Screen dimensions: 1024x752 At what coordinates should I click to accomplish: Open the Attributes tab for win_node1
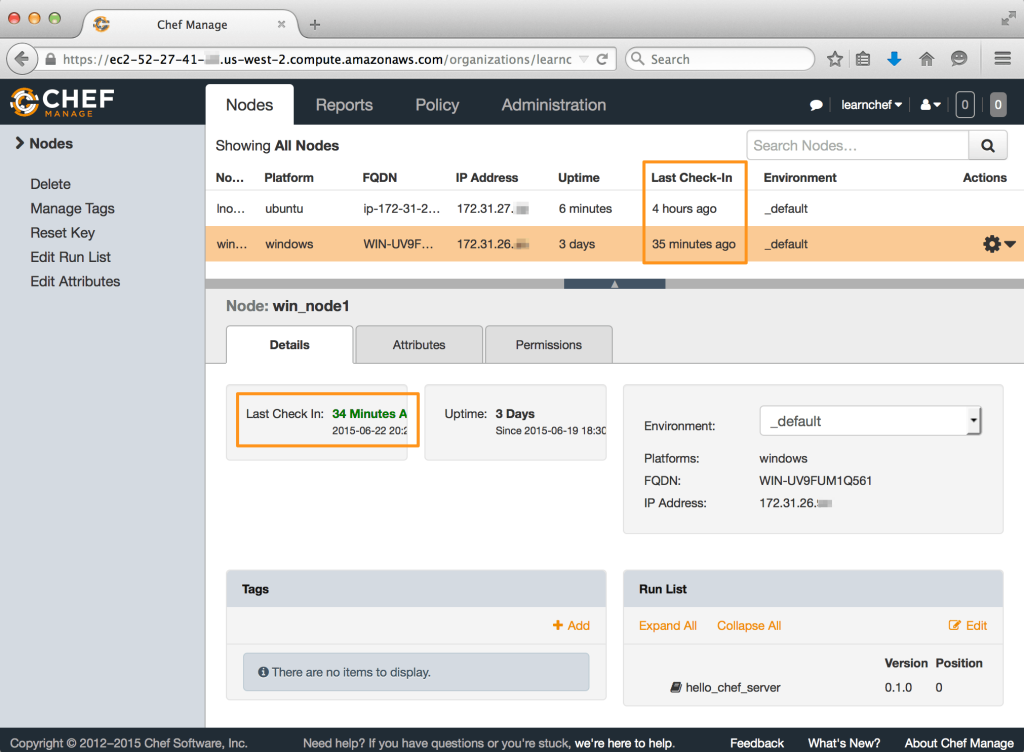point(419,345)
